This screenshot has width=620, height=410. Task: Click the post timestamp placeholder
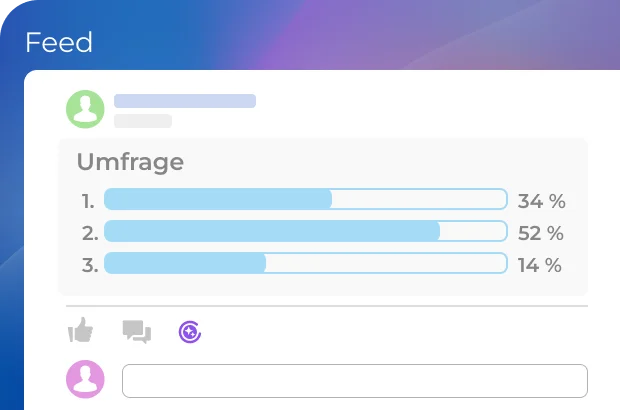[x=143, y=121]
